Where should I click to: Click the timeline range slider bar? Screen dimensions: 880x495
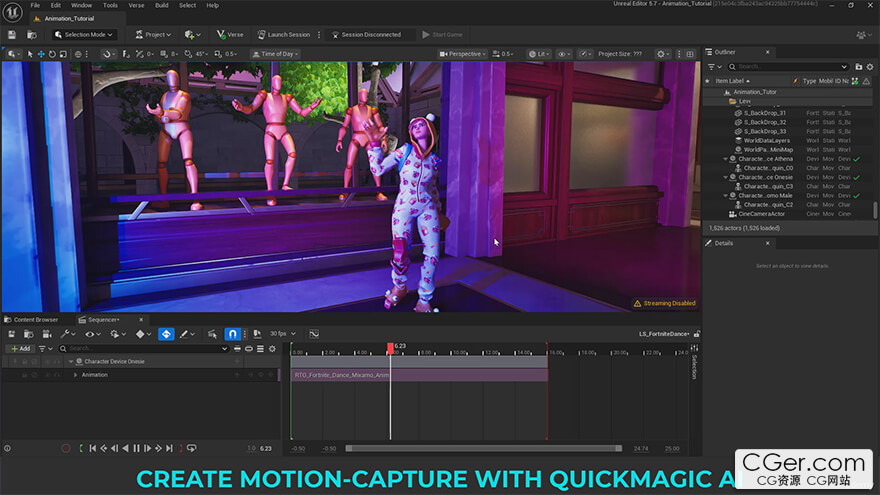click(485, 448)
